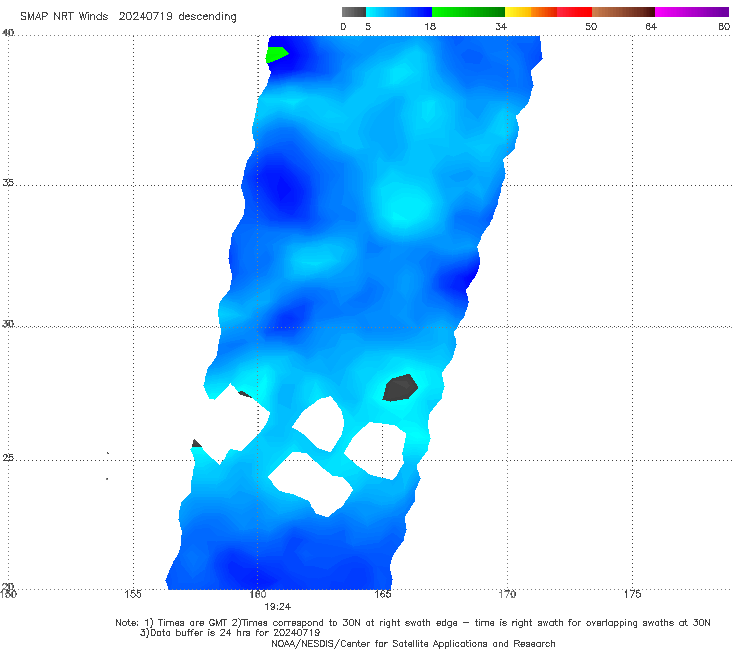The width and height of the screenshot is (740, 650).
Task: Click the swath time label '19:24'
Action: point(278,607)
